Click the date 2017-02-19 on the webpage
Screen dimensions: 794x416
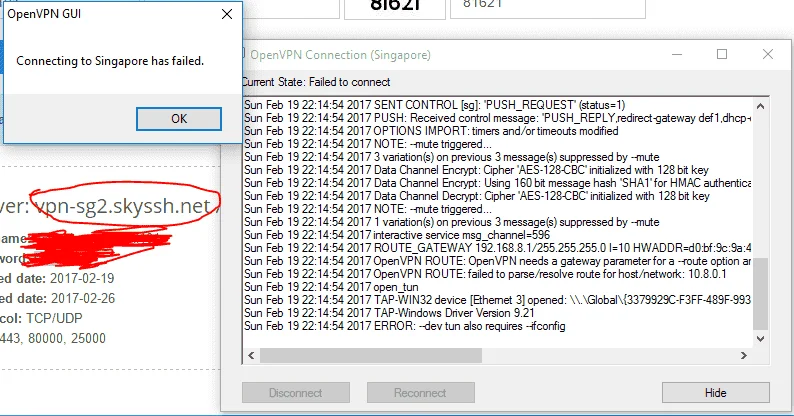[82, 278]
